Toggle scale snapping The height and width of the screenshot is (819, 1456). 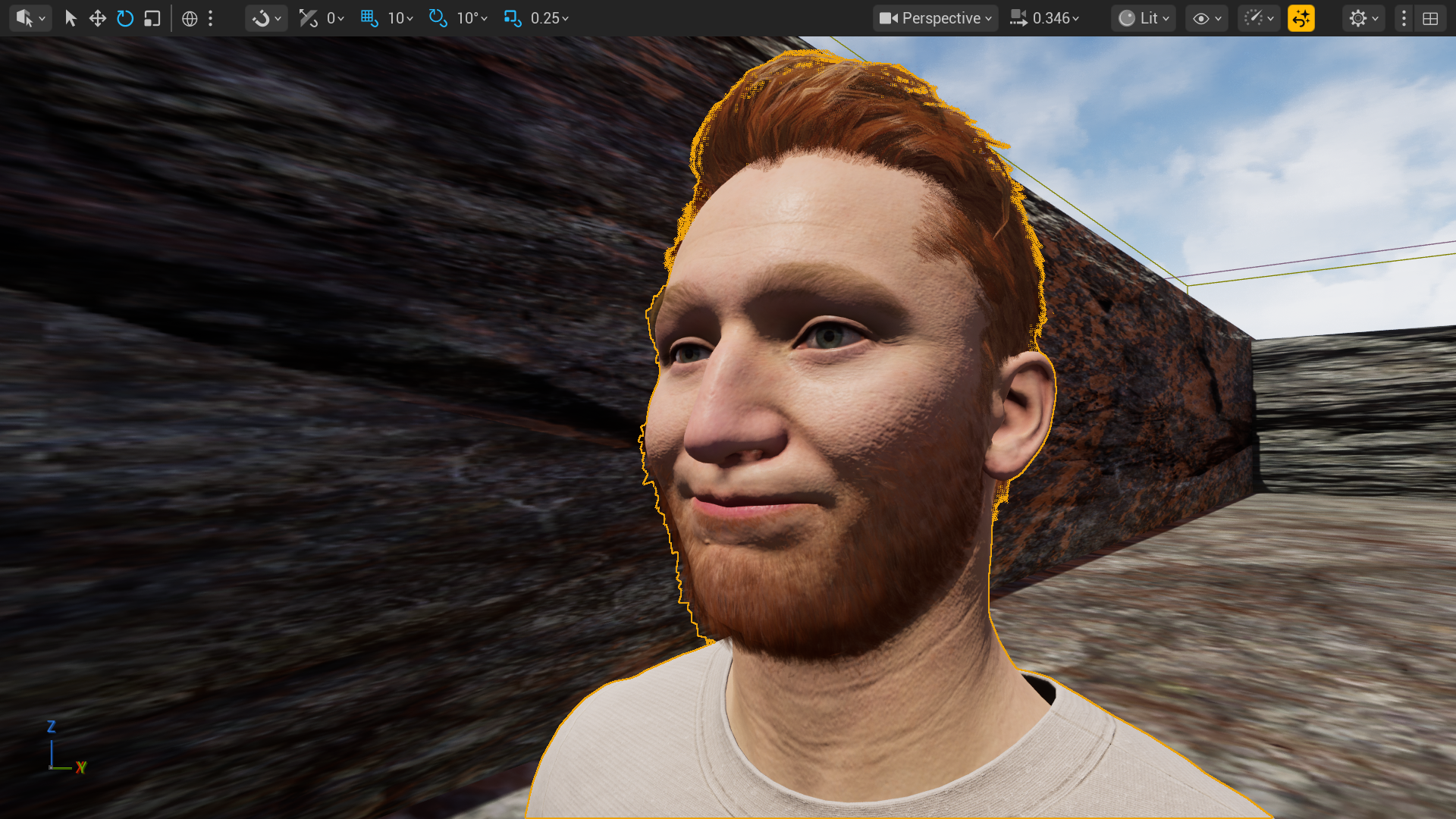pos(513,18)
